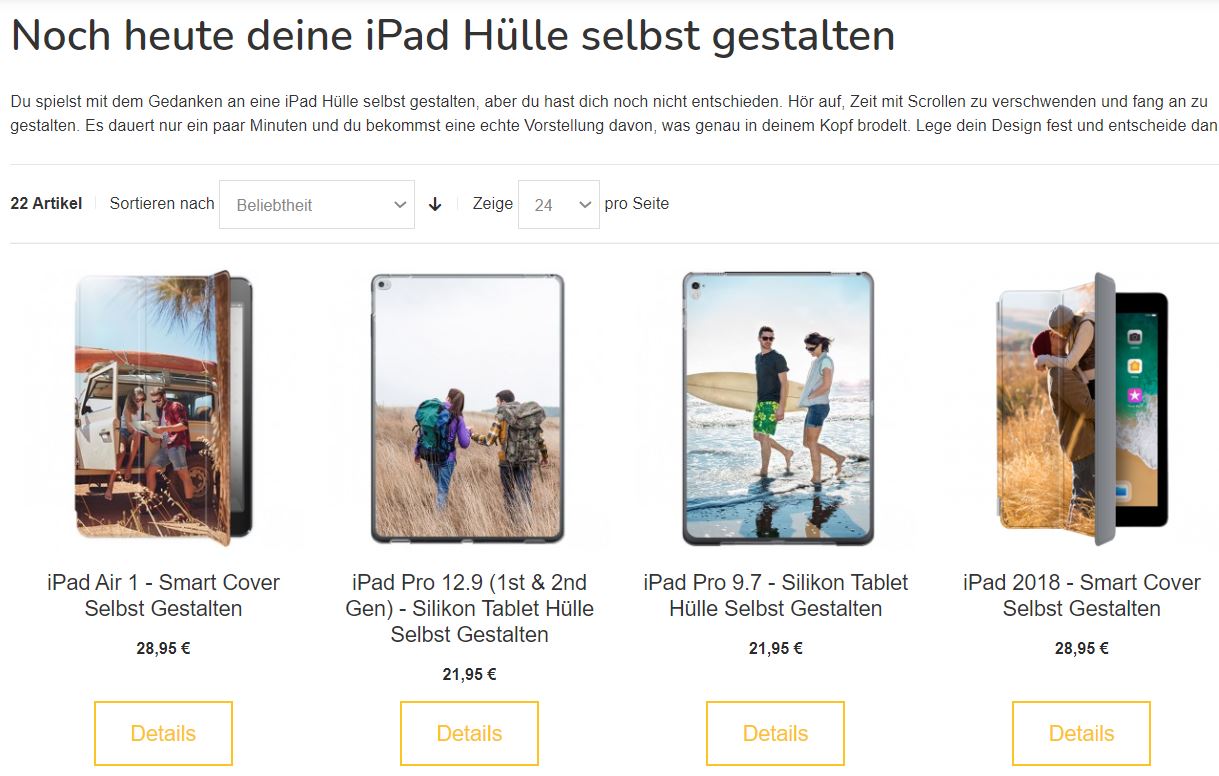Viewport: 1219px width, 776px height.
Task: Click the chevron in Beliebtheit combo box
Action: [400, 204]
